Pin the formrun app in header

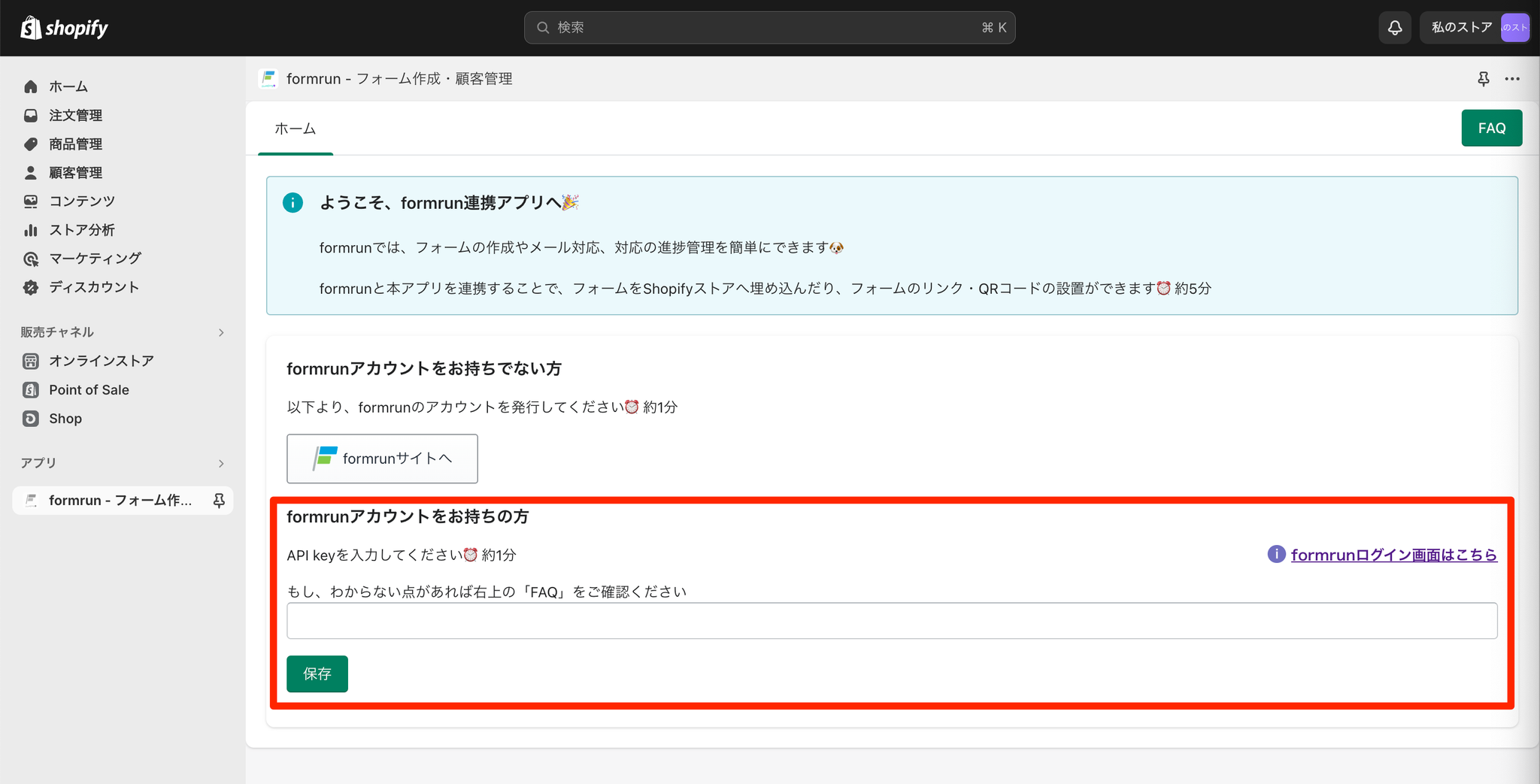coord(1483,79)
